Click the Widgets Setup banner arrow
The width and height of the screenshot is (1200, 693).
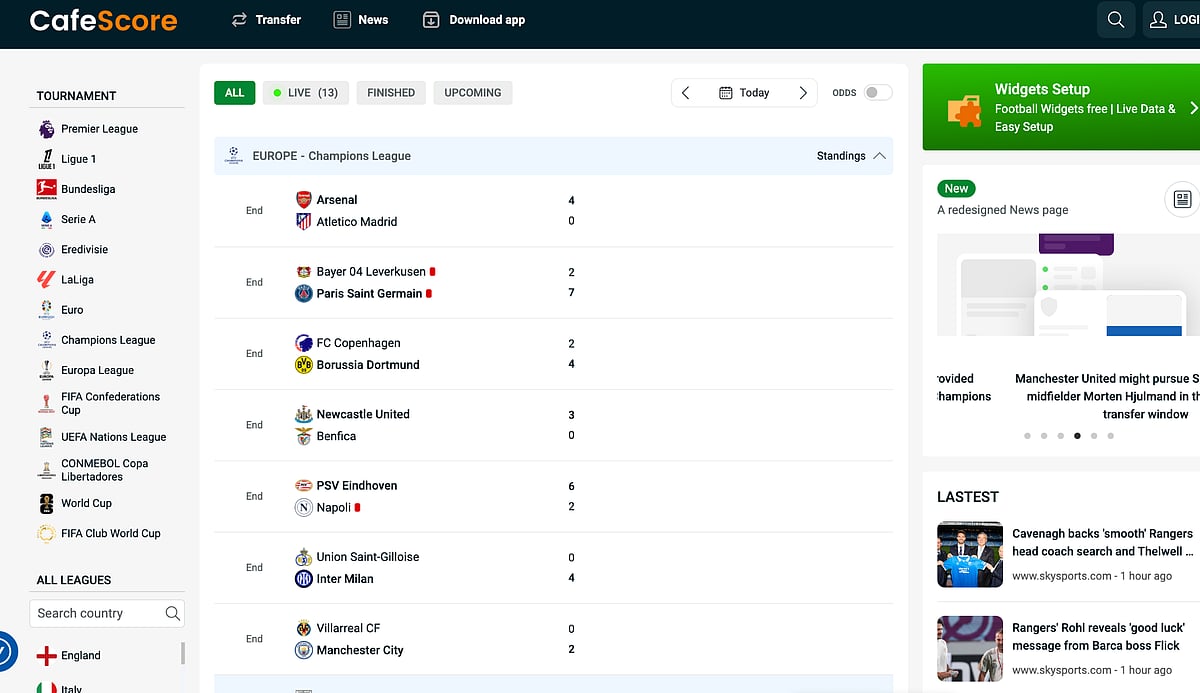(x=1193, y=108)
